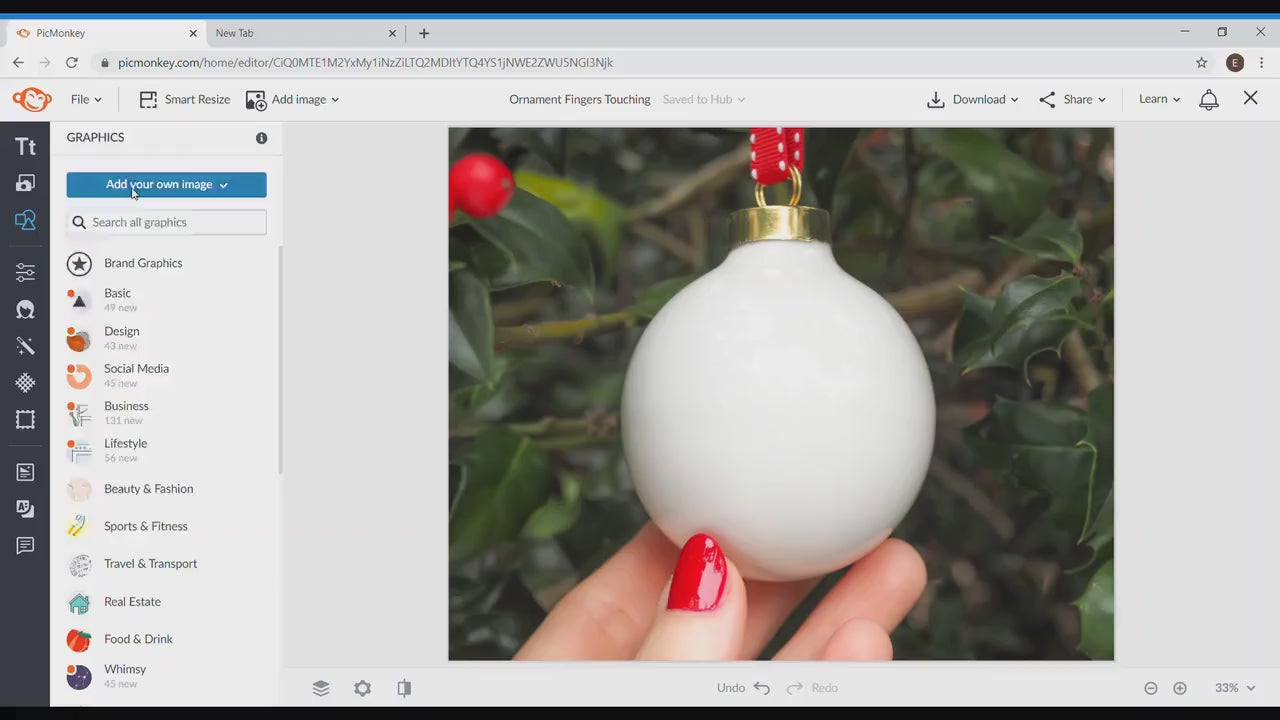Screen dimensions: 1280x720
Task: Click the Undo arrow
Action: [x=762, y=688]
